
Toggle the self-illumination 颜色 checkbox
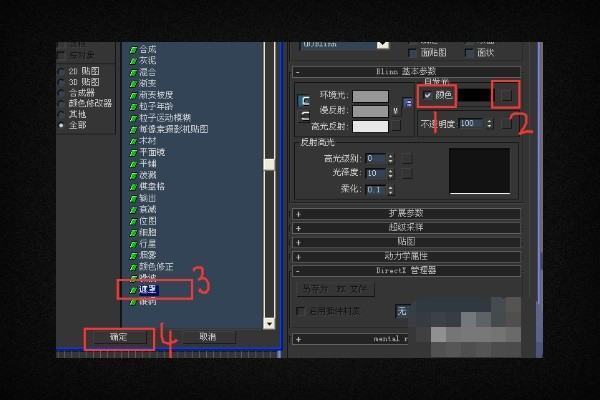(x=428, y=95)
